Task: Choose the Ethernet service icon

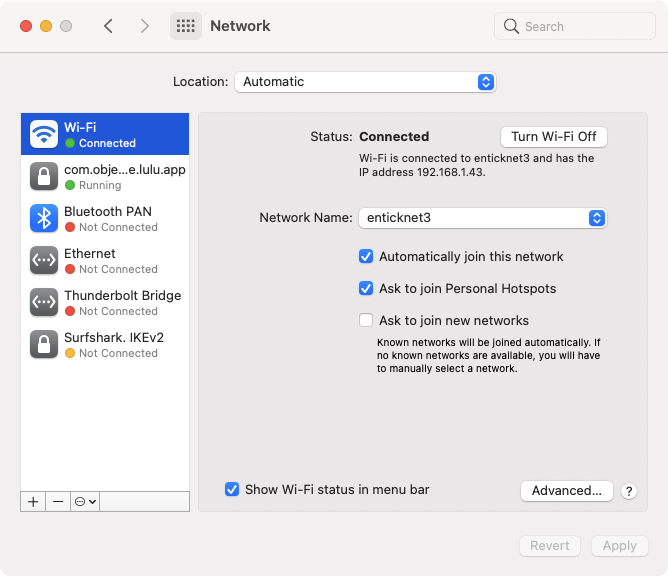Action: 44,260
